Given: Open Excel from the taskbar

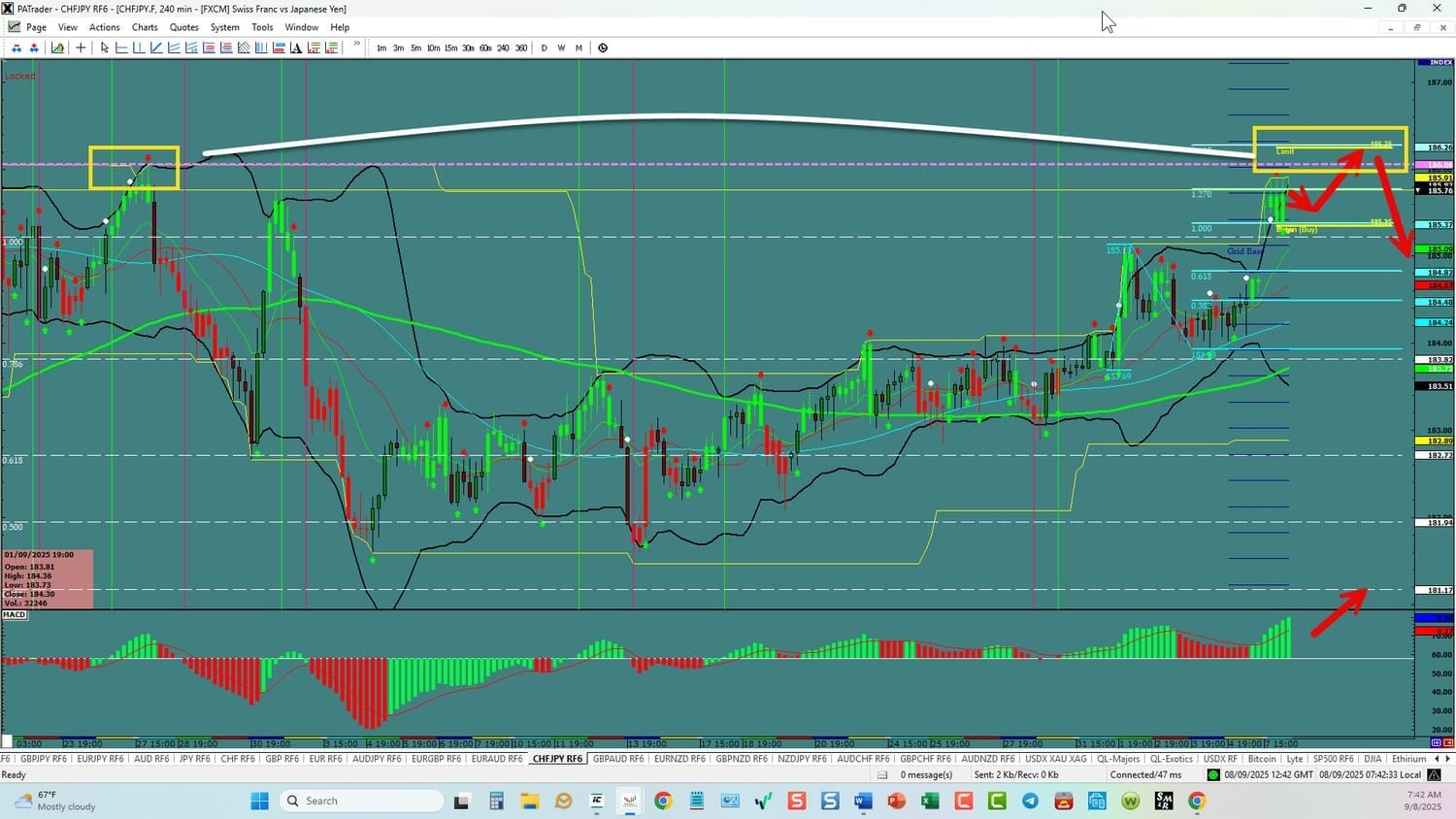Looking at the screenshot, I should pos(930,801).
